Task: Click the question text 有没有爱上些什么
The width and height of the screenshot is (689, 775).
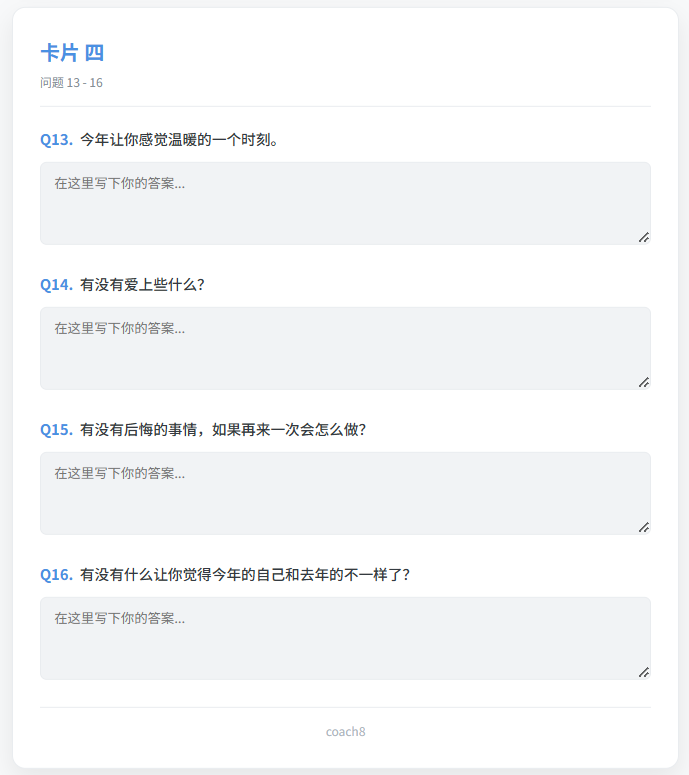Action: pyautogui.click(x=142, y=285)
